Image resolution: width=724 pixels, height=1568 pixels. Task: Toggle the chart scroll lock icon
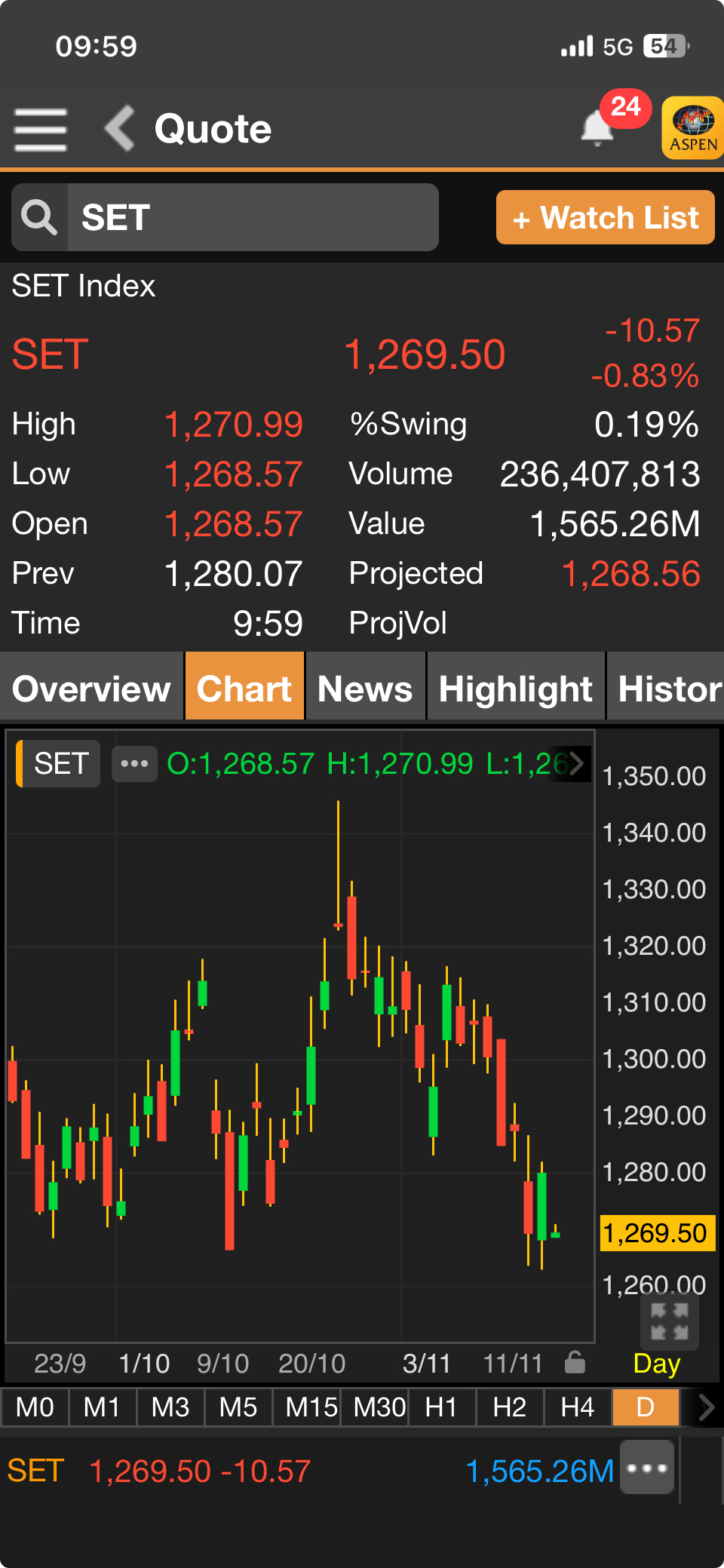(575, 1363)
